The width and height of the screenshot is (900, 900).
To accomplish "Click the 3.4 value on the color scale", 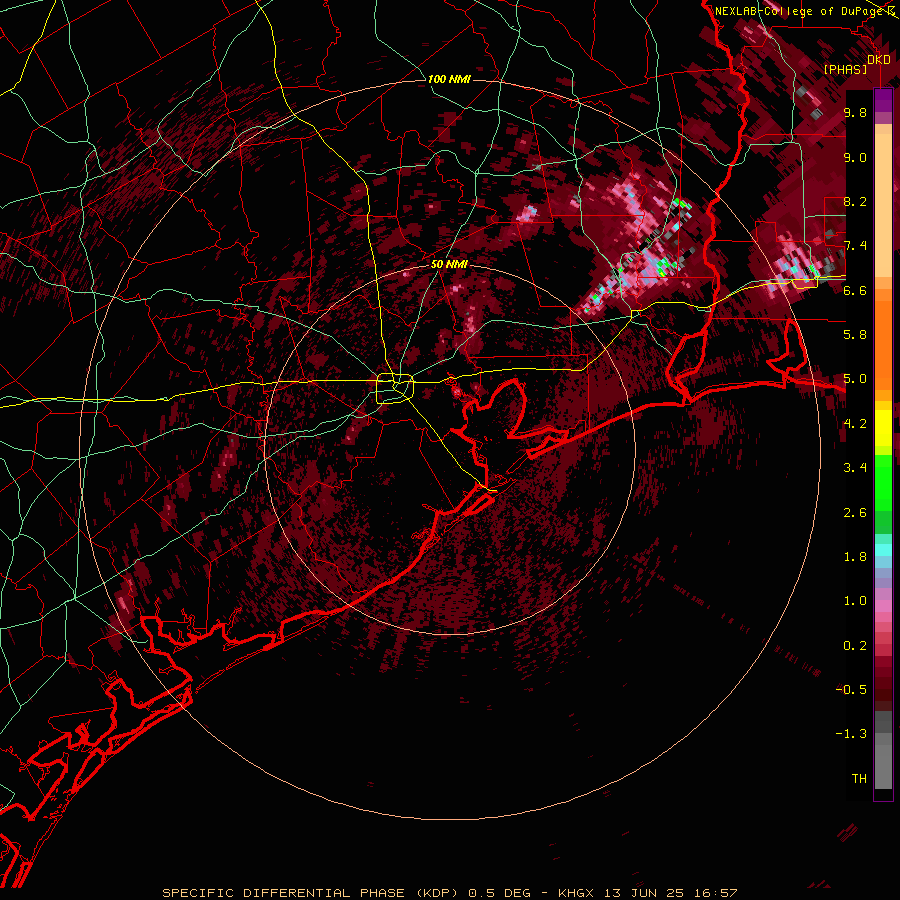I will [x=855, y=468].
